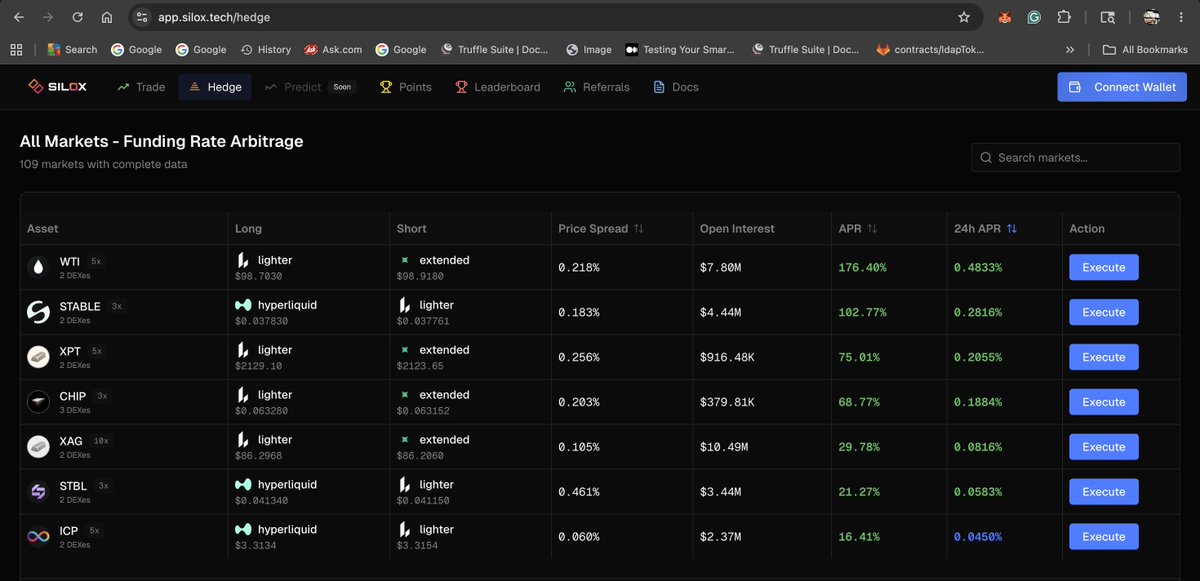Click the STBL asset logo icon

(38, 492)
